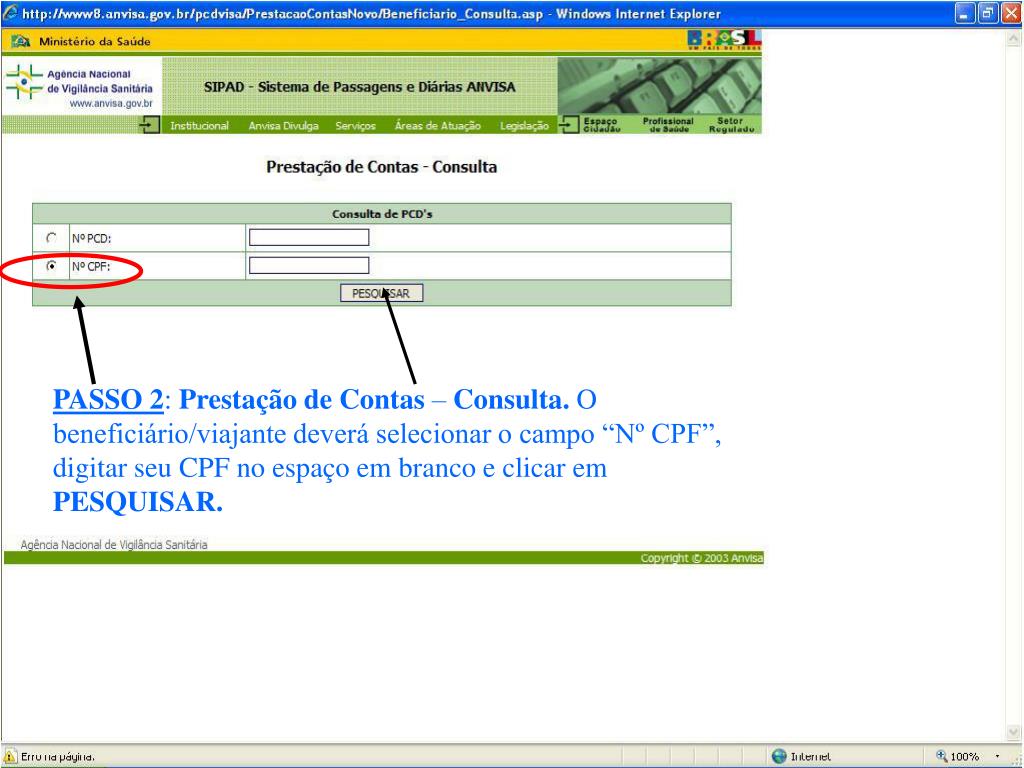Click the arrow icon before Institucional

point(150,125)
